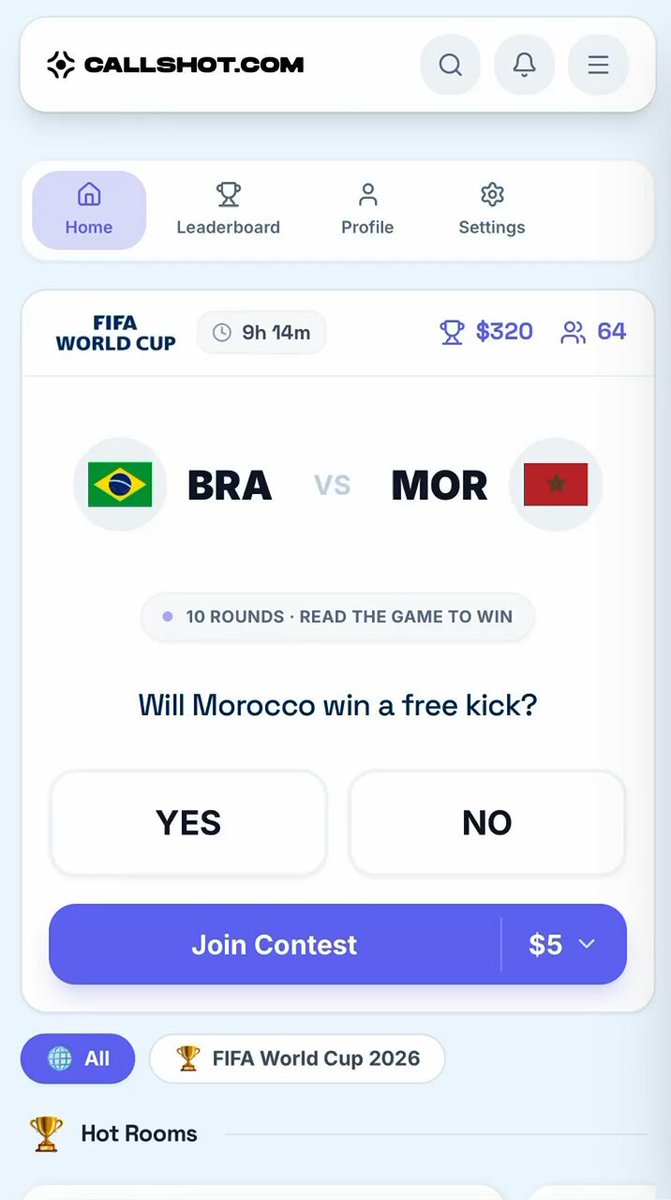This screenshot has height=1200, width=671.
Task: Click the Brazil flag icon
Action: point(120,484)
